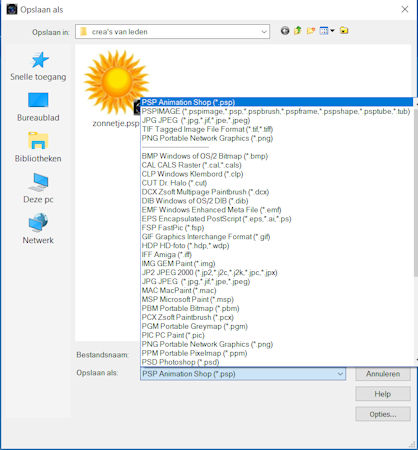Click the Annuleren button

pyautogui.click(x=383, y=374)
